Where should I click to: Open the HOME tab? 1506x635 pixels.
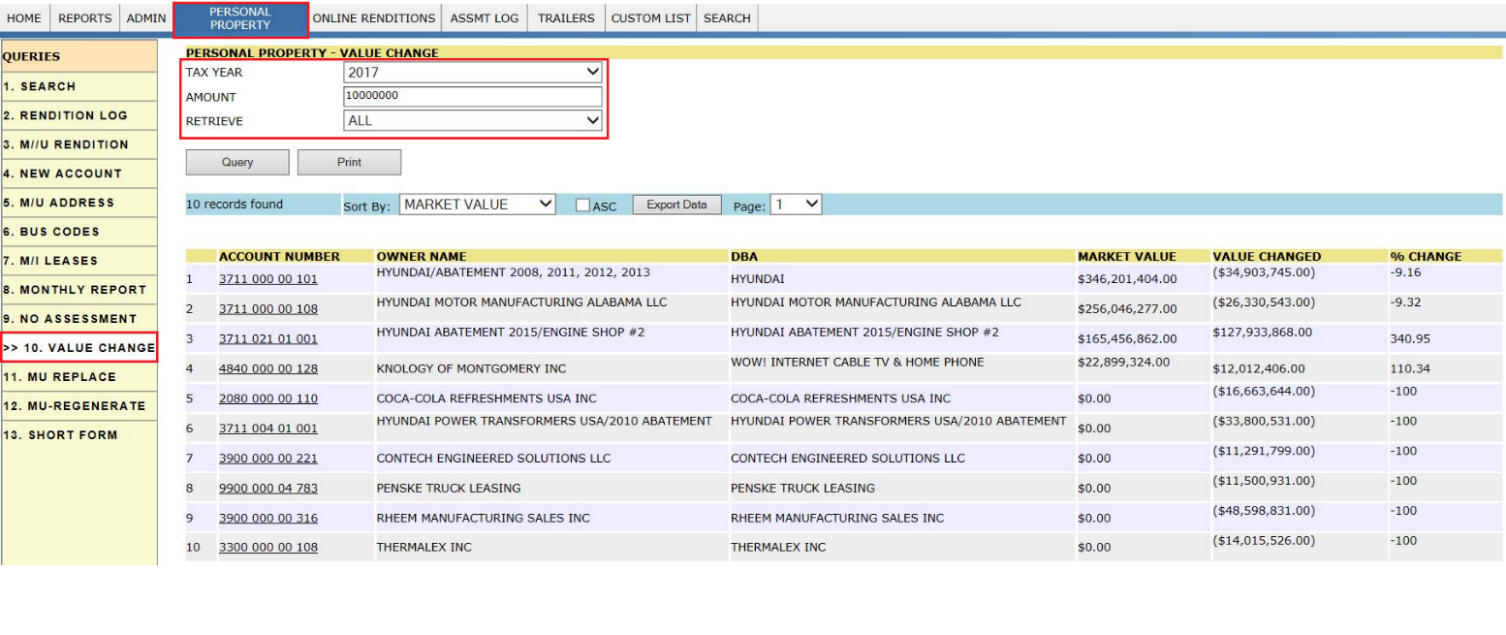pyautogui.click(x=24, y=18)
